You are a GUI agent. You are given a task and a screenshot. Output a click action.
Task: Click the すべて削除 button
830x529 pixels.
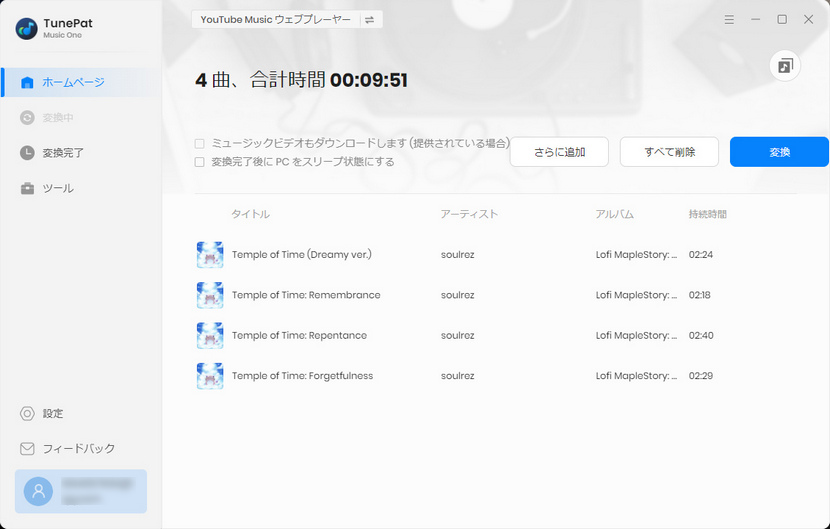pos(669,152)
